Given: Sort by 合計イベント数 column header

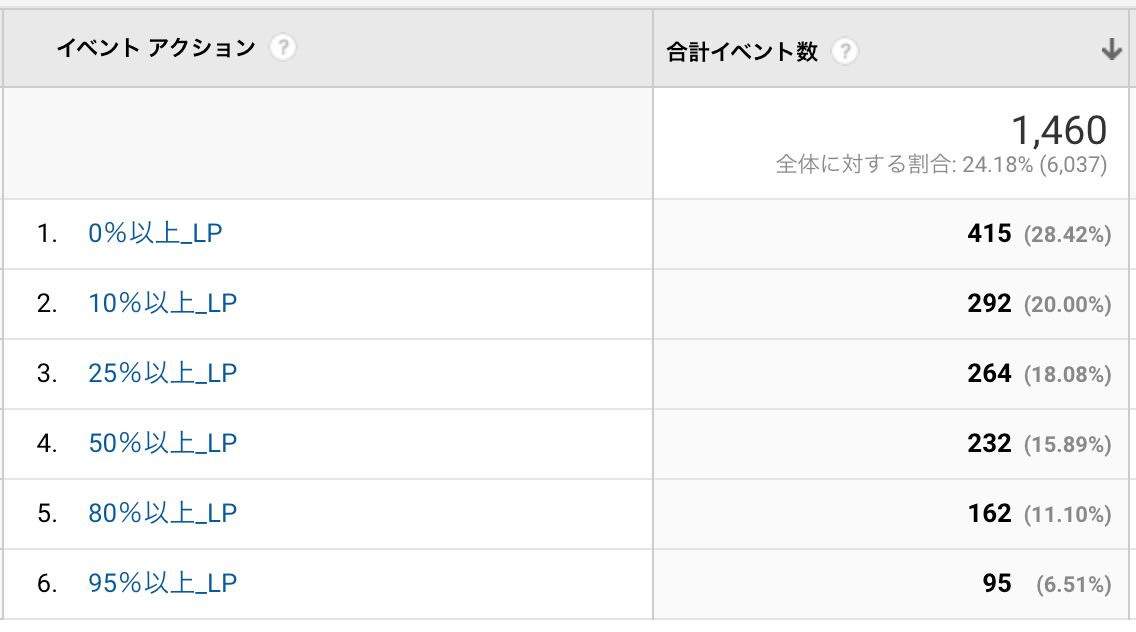Looking at the screenshot, I should coord(742,51).
